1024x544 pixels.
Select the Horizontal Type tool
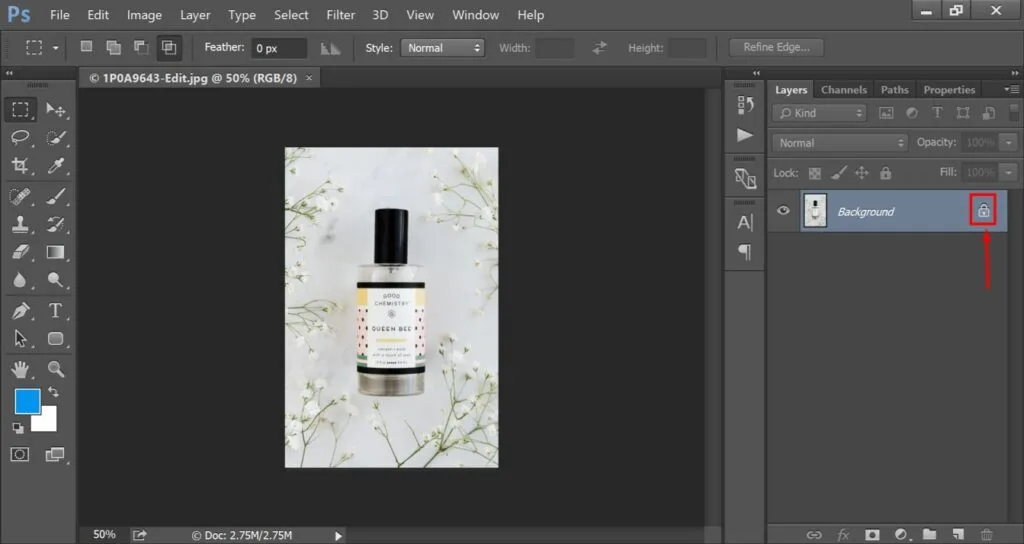point(56,311)
